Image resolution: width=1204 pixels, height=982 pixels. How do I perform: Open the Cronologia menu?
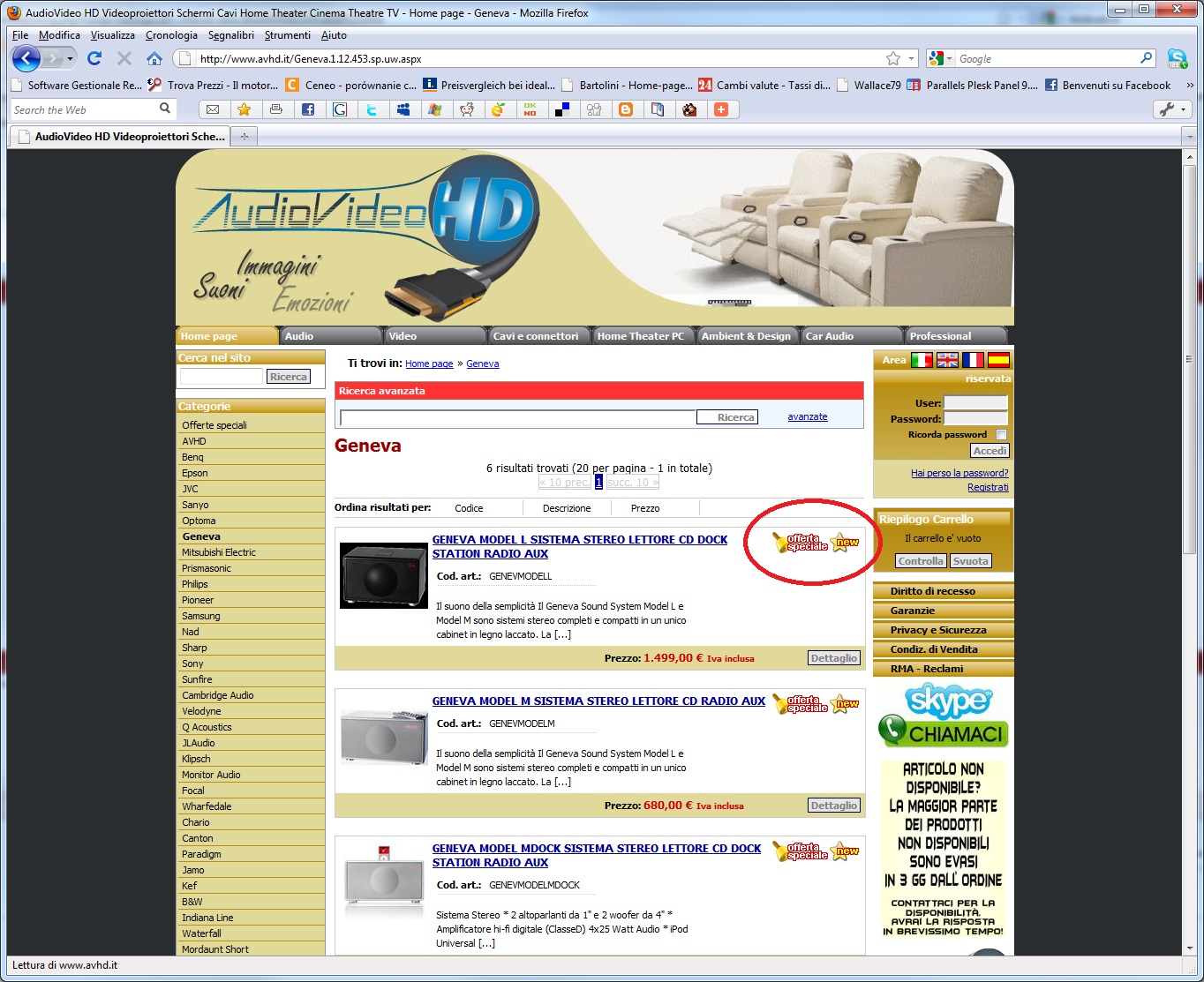[x=171, y=35]
